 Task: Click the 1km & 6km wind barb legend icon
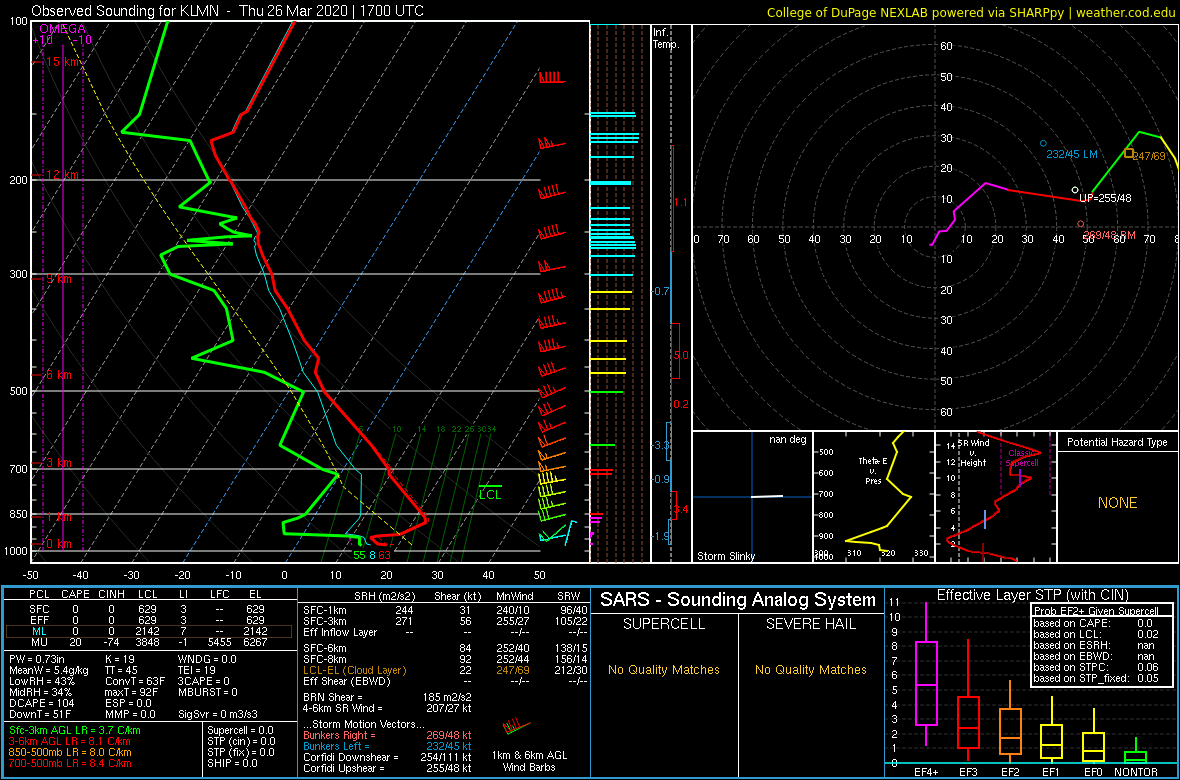point(515,728)
